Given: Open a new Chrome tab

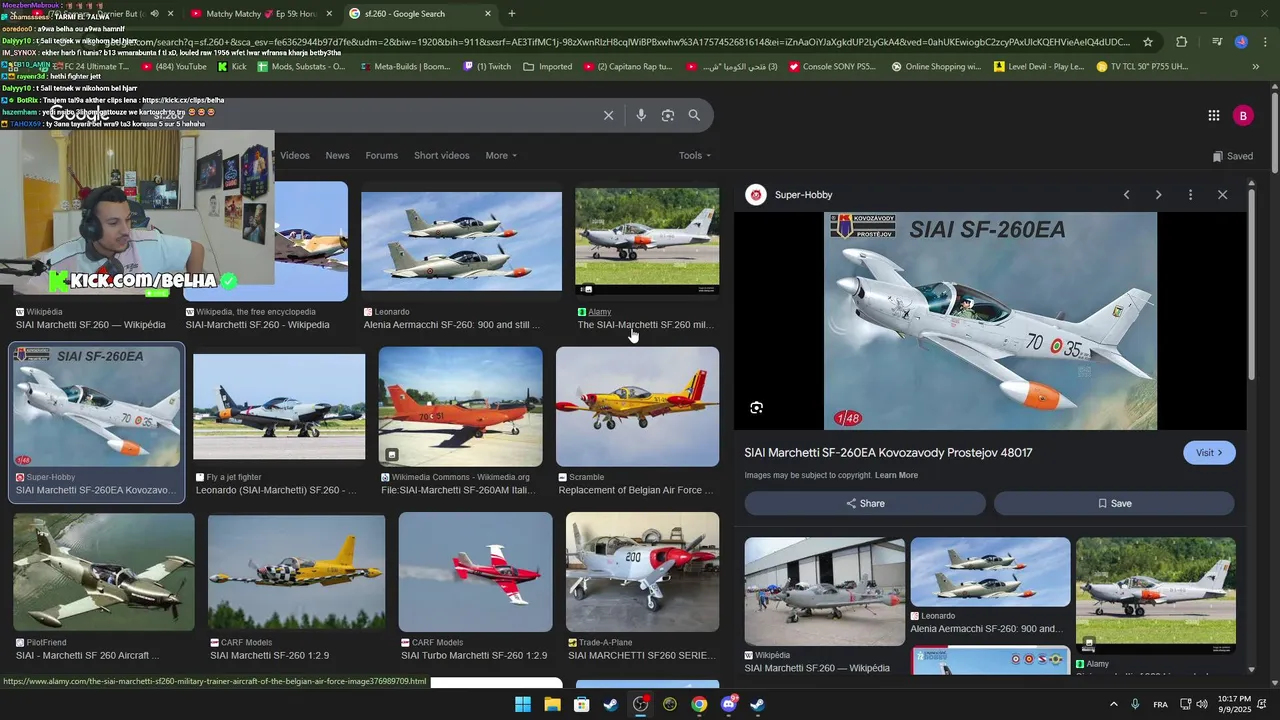Looking at the screenshot, I should click(x=512, y=14).
